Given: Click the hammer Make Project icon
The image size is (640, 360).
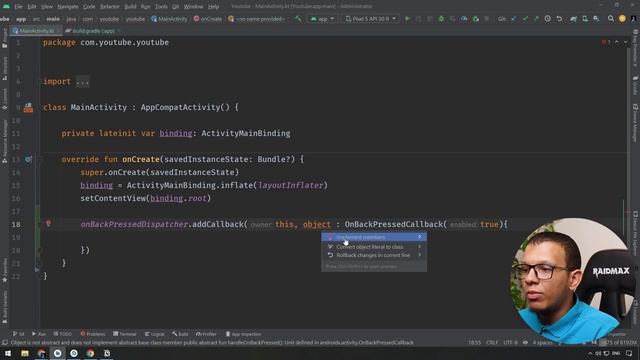Looking at the screenshot, I should [298, 19].
